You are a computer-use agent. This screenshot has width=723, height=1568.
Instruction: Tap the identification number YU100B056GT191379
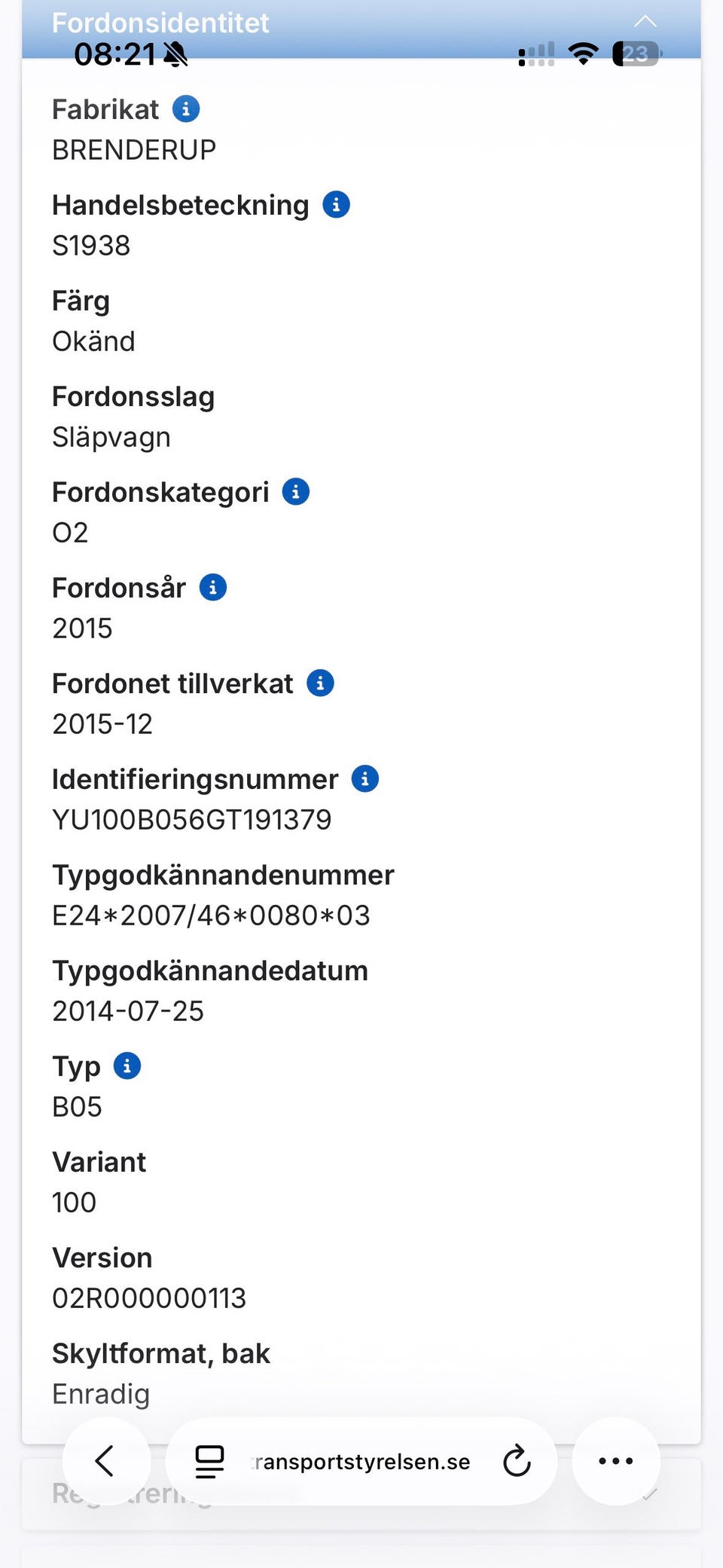tap(191, 820)
